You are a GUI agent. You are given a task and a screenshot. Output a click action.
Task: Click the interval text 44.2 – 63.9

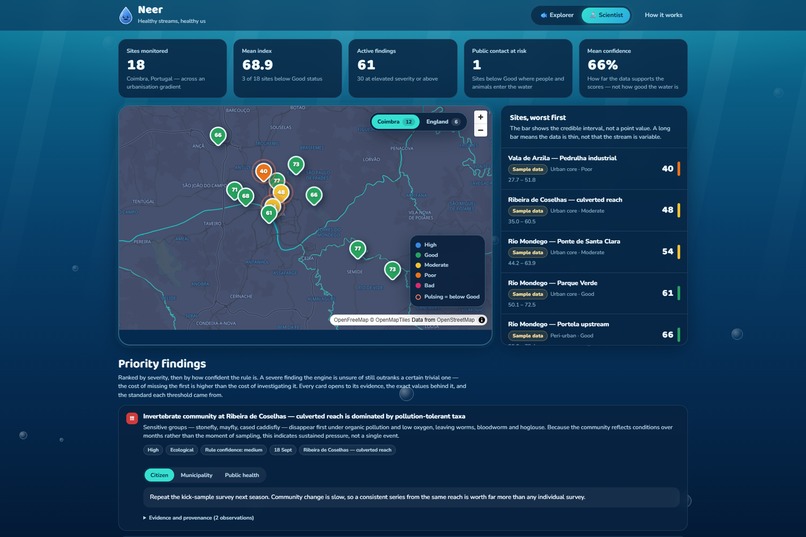[522, 263]
